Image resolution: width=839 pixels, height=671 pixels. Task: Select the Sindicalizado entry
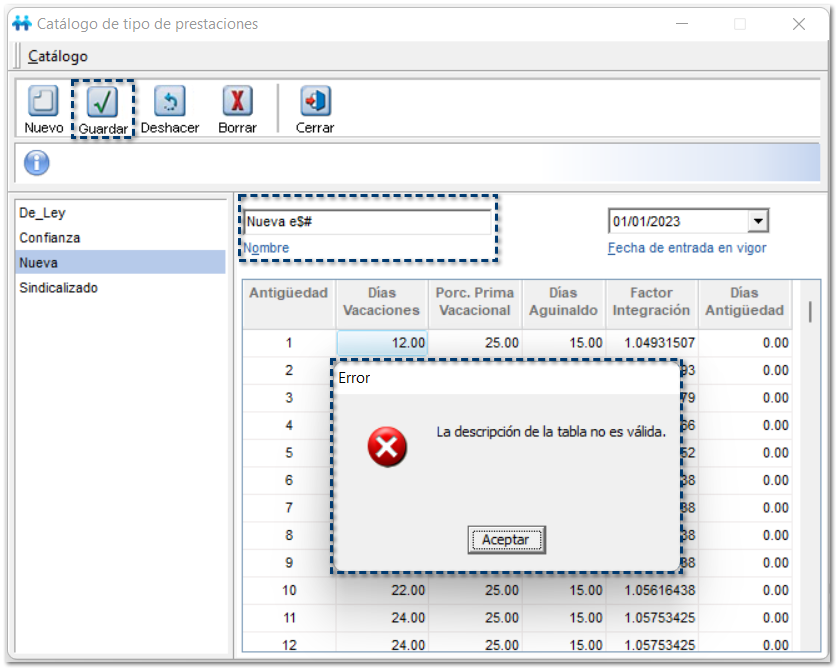click(58, 288)
